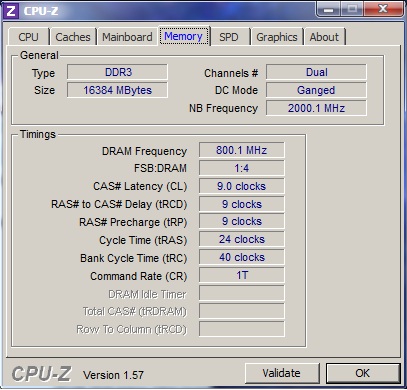Show the About tab

tap(324, 37)
